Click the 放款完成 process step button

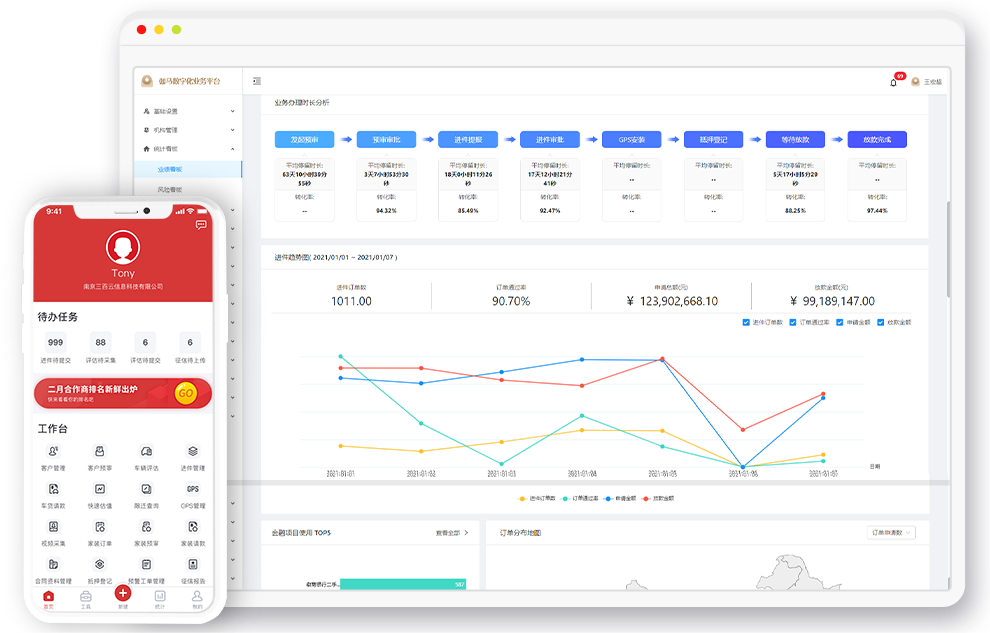pyautogui.click(x=876, y=140)
